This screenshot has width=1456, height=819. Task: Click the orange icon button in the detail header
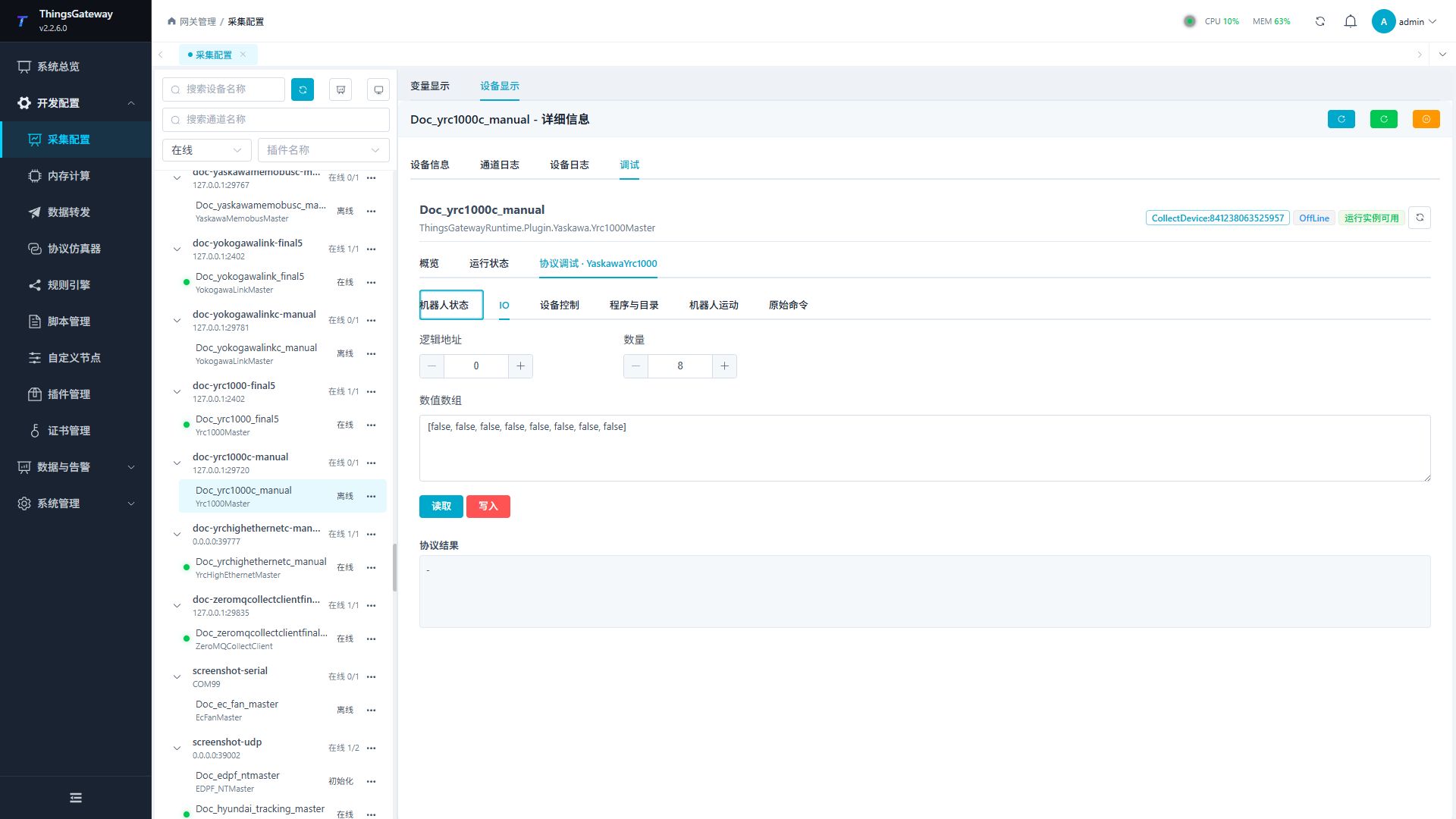1426,119
